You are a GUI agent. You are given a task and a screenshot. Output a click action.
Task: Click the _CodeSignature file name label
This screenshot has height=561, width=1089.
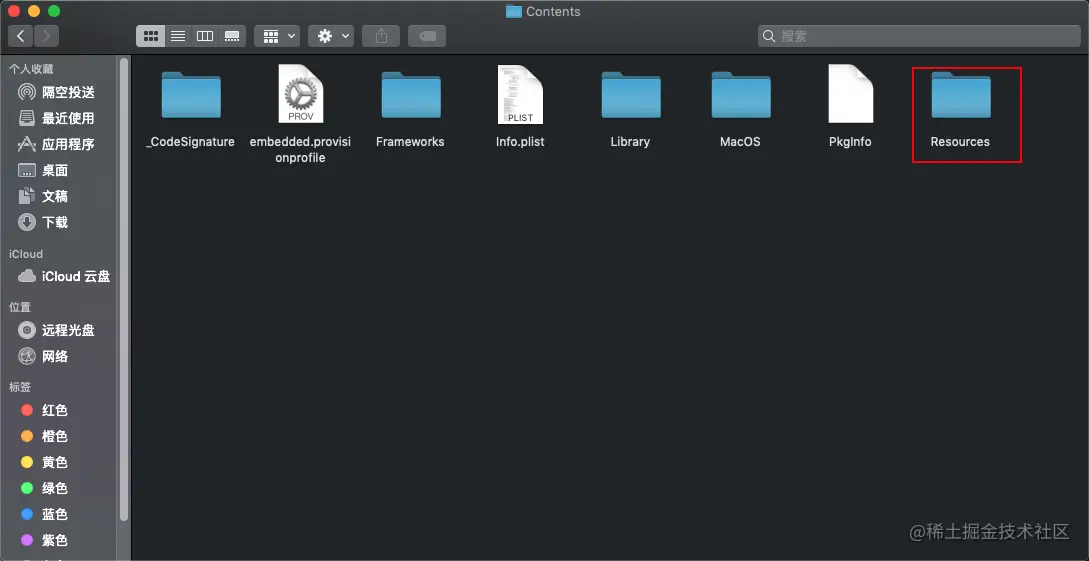(191, 142)
